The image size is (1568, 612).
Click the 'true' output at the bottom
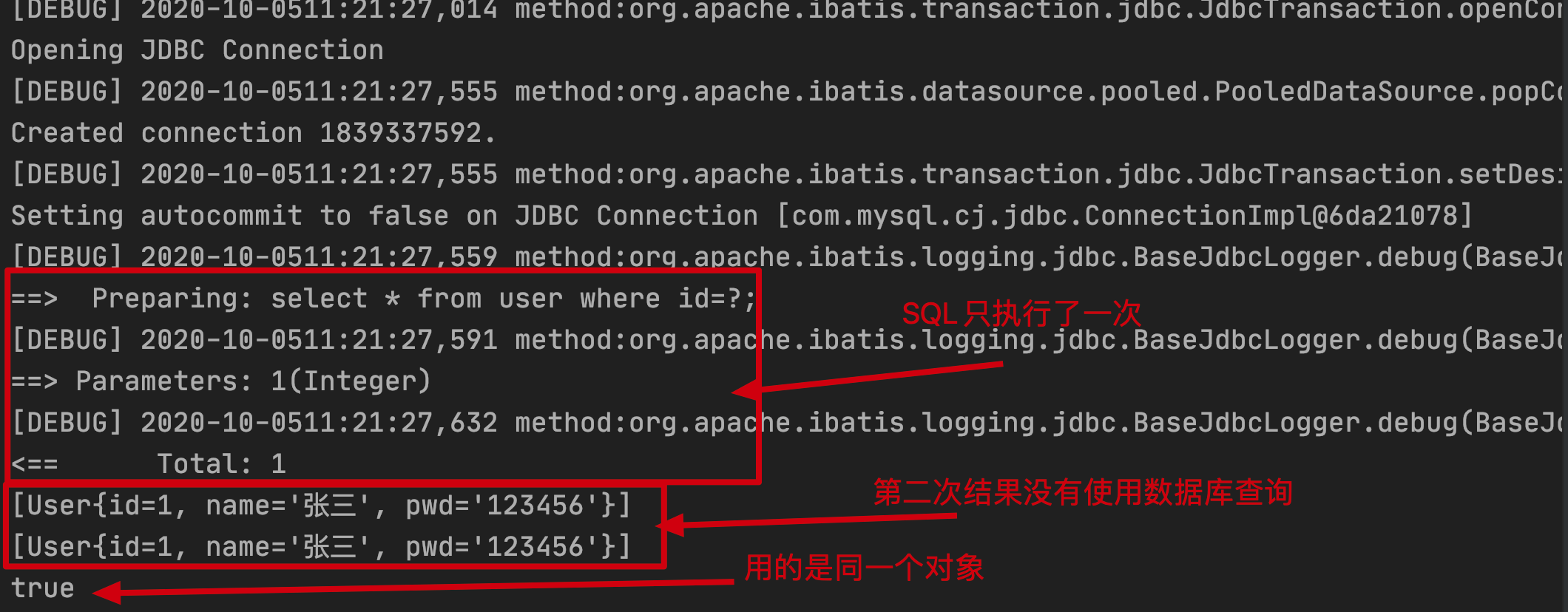tap(42, 588)
